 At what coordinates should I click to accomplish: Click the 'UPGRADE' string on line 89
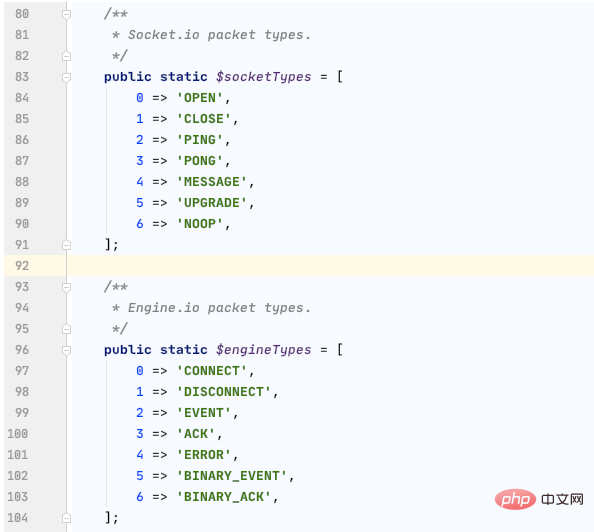212,203
